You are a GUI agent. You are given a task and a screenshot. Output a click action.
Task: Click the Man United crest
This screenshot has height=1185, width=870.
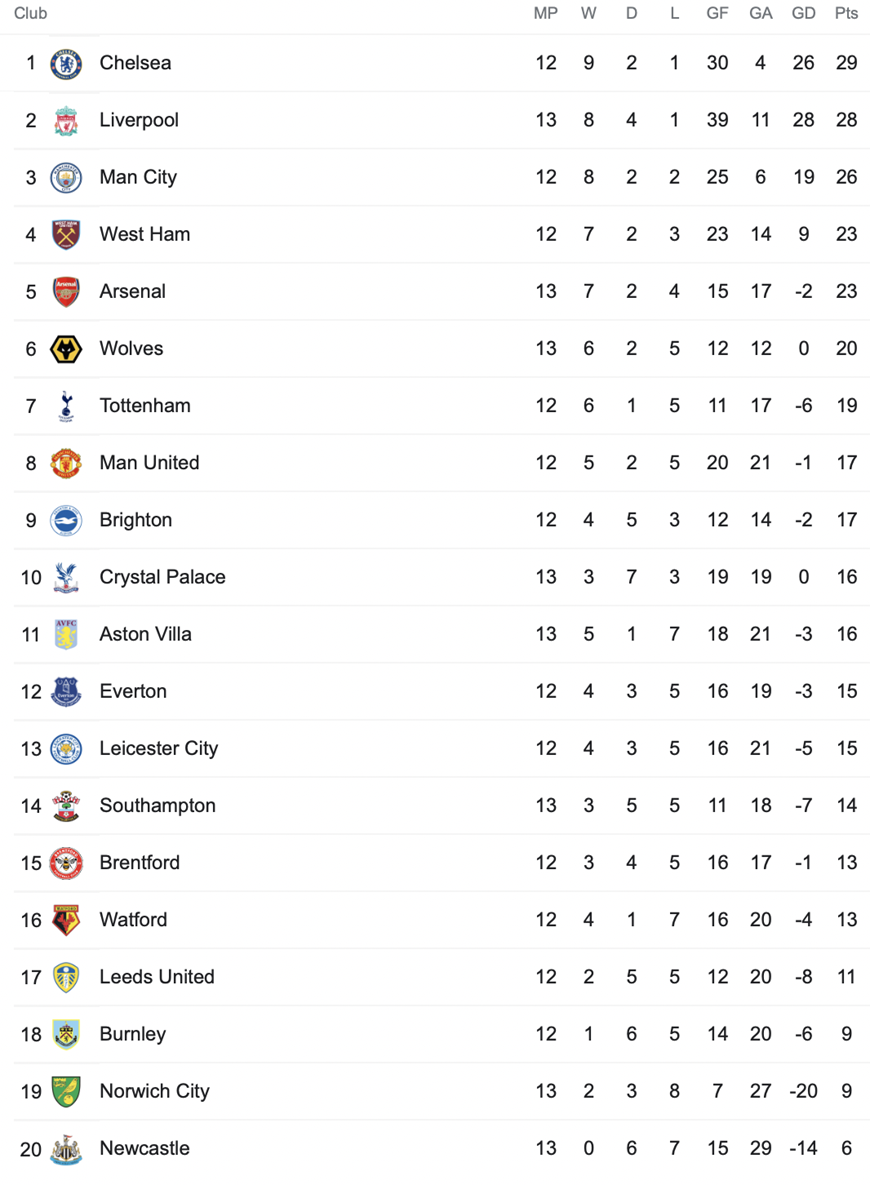(66, 463)
